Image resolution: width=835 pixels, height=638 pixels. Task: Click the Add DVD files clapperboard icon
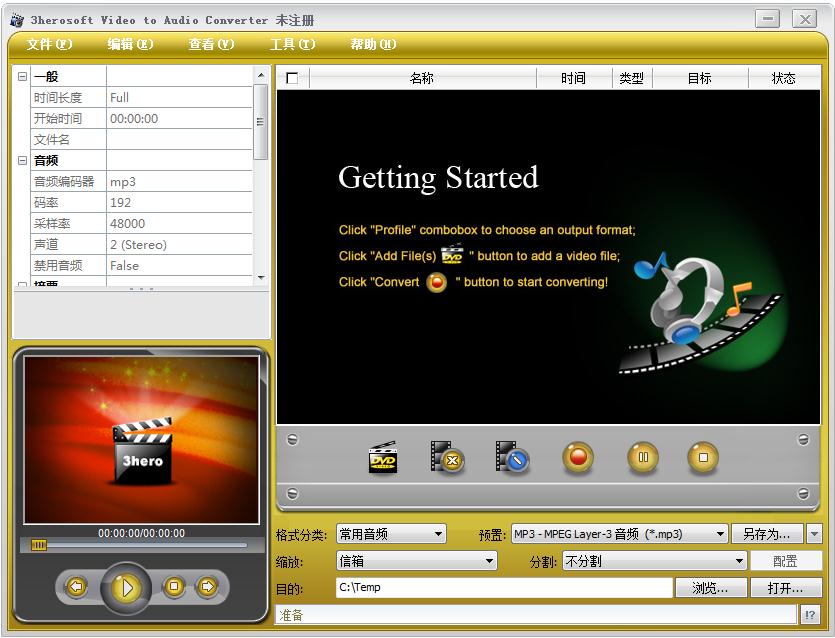pyautogui.click(x=383, y=458)
